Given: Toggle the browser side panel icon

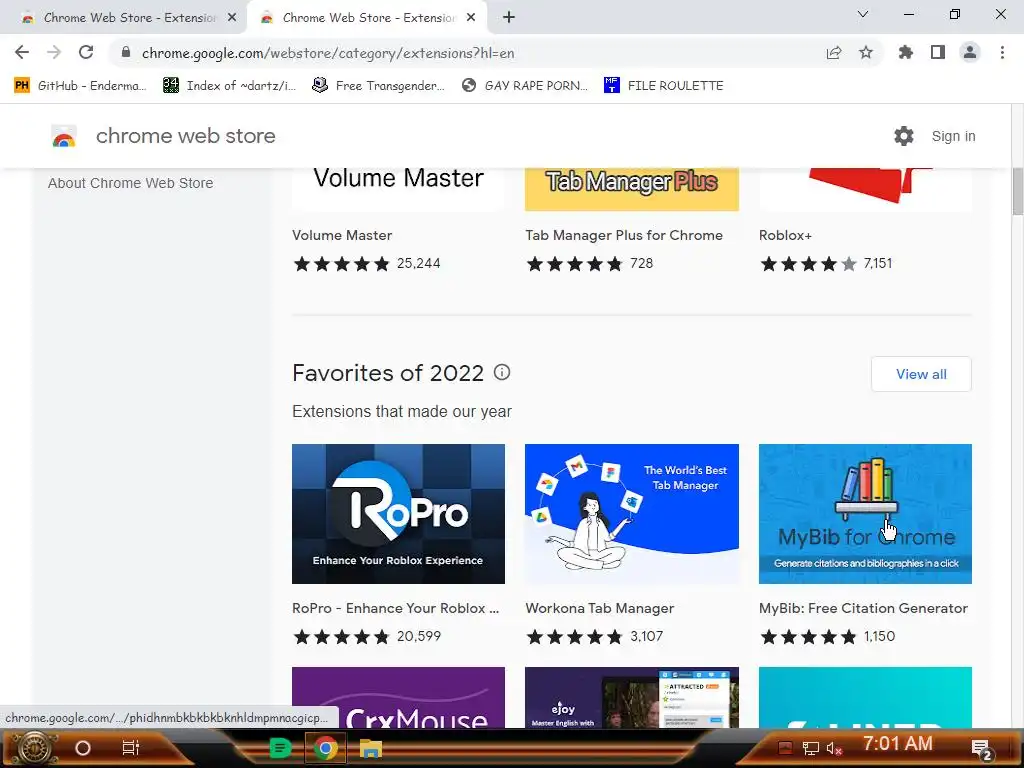Looking at the screenshot, I should (938, 52).
